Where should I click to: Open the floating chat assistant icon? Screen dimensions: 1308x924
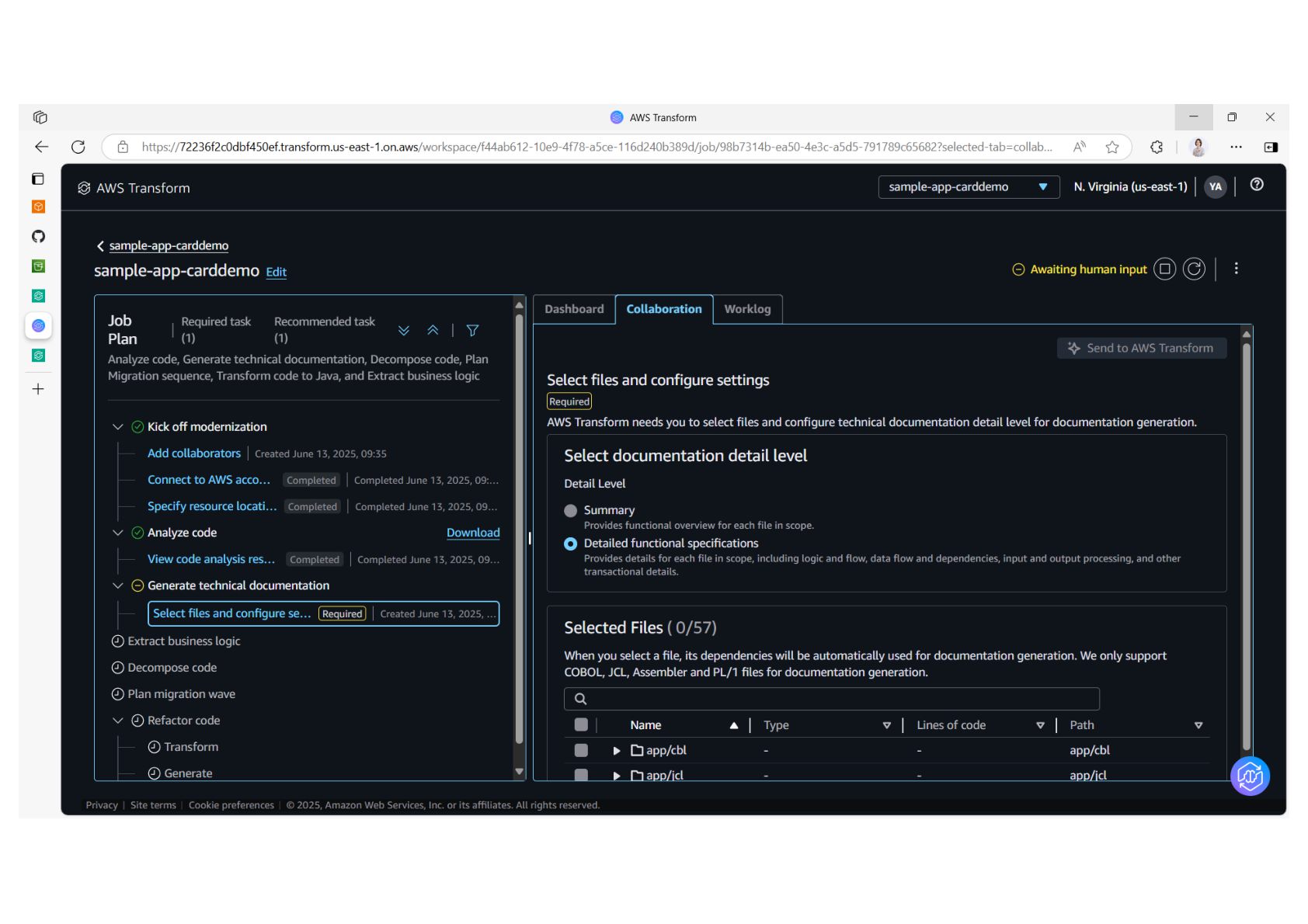pyautogui.click(x=1249, y=776)
